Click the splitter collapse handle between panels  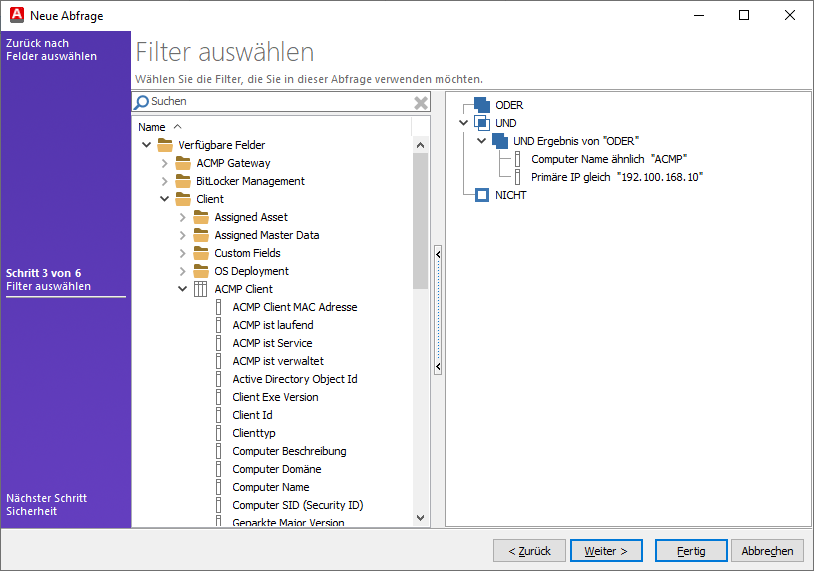pyautogui.click(x=438, y=310)
